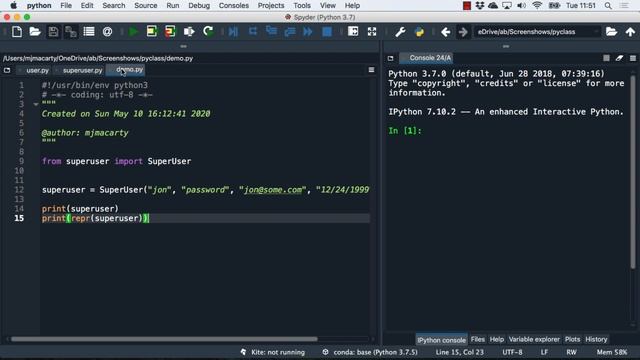The height and width of the screenshot is (360, 640).
Task: Browse editor tabs with the tab list button
Action: coord(7,70)
